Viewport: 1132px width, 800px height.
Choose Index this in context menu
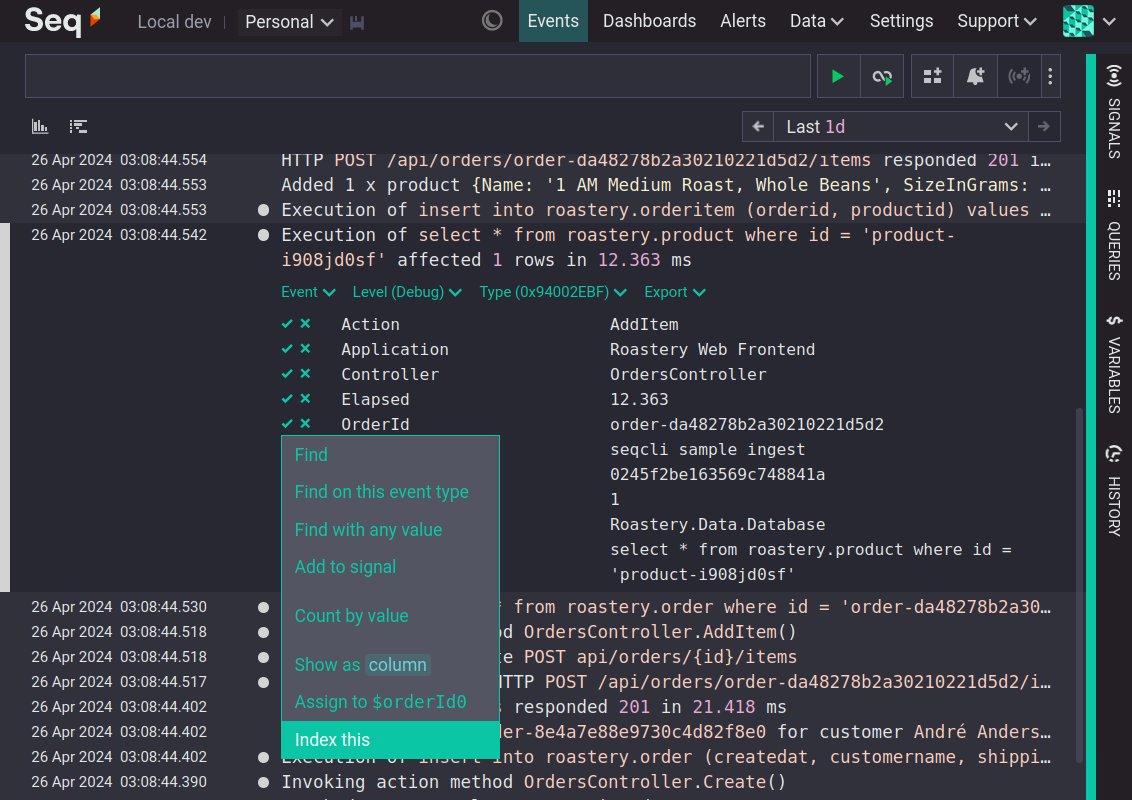(x=390, y=739)
